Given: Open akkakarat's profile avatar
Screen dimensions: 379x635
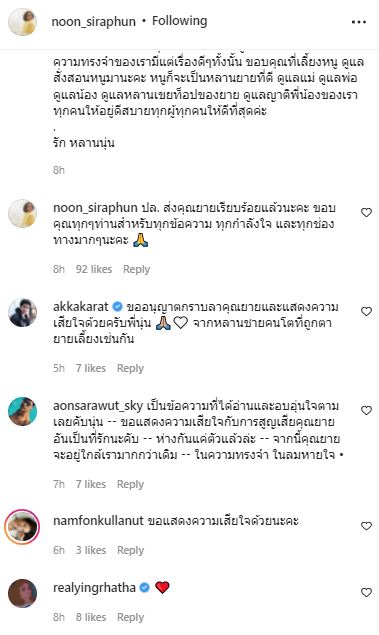Looking at the screenshot, I should (x=23, y=313).
